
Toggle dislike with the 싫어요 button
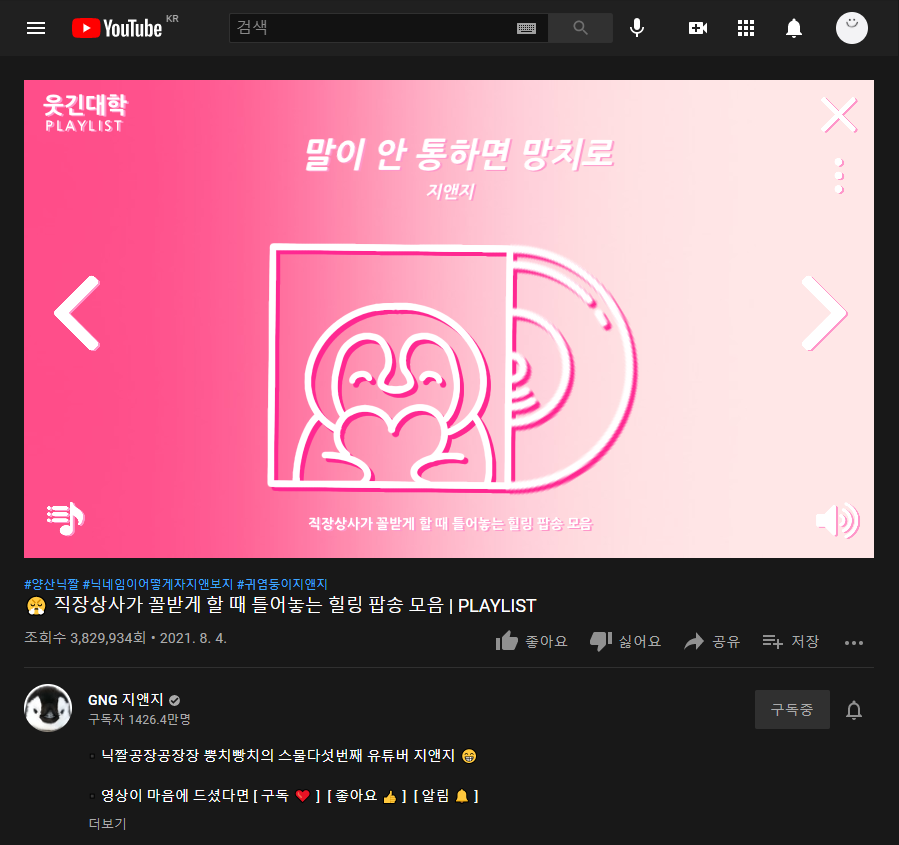tap(625, 641)
